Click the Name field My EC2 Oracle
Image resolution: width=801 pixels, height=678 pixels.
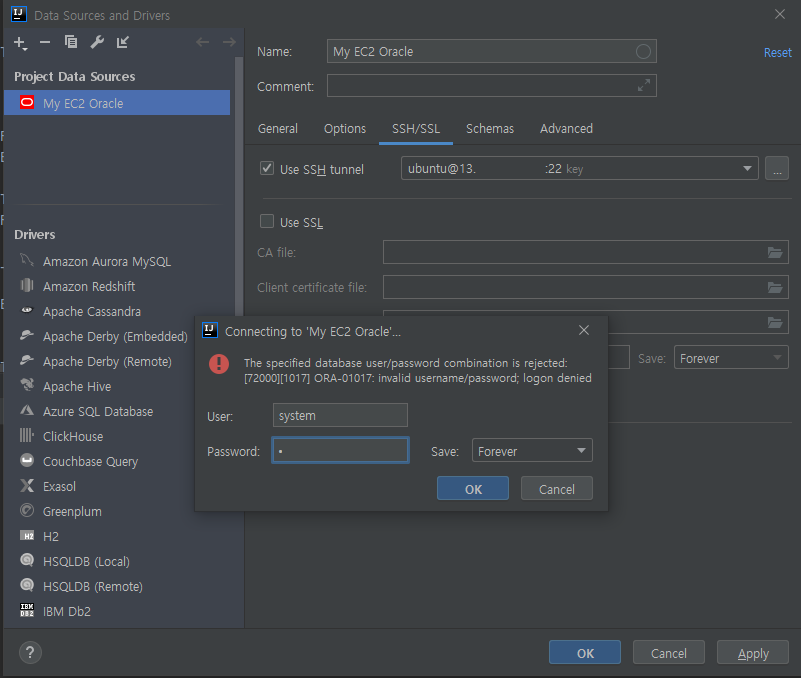[491, 51]
